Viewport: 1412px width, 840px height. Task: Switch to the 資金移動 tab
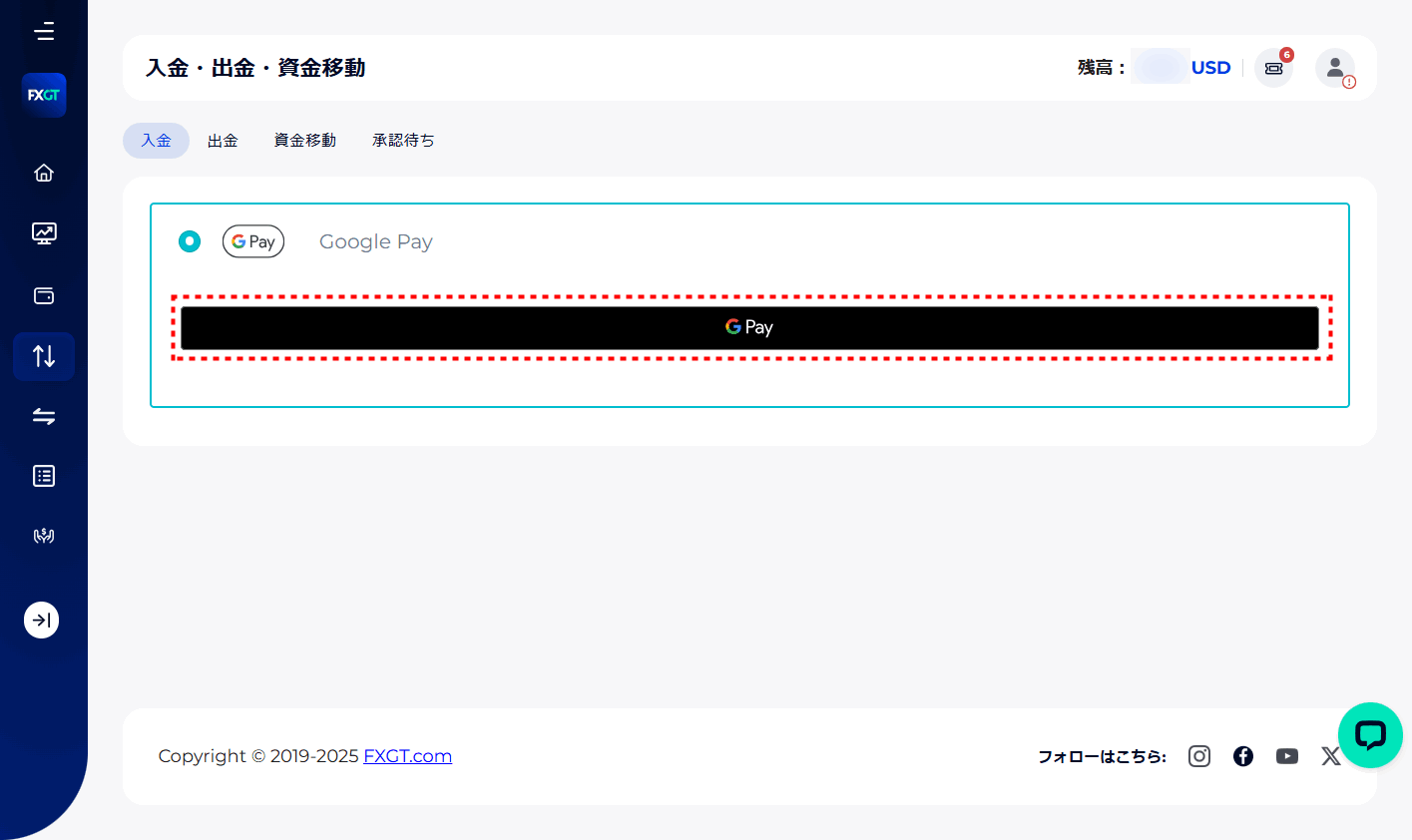pyautogui.click(x=305, y=141)
